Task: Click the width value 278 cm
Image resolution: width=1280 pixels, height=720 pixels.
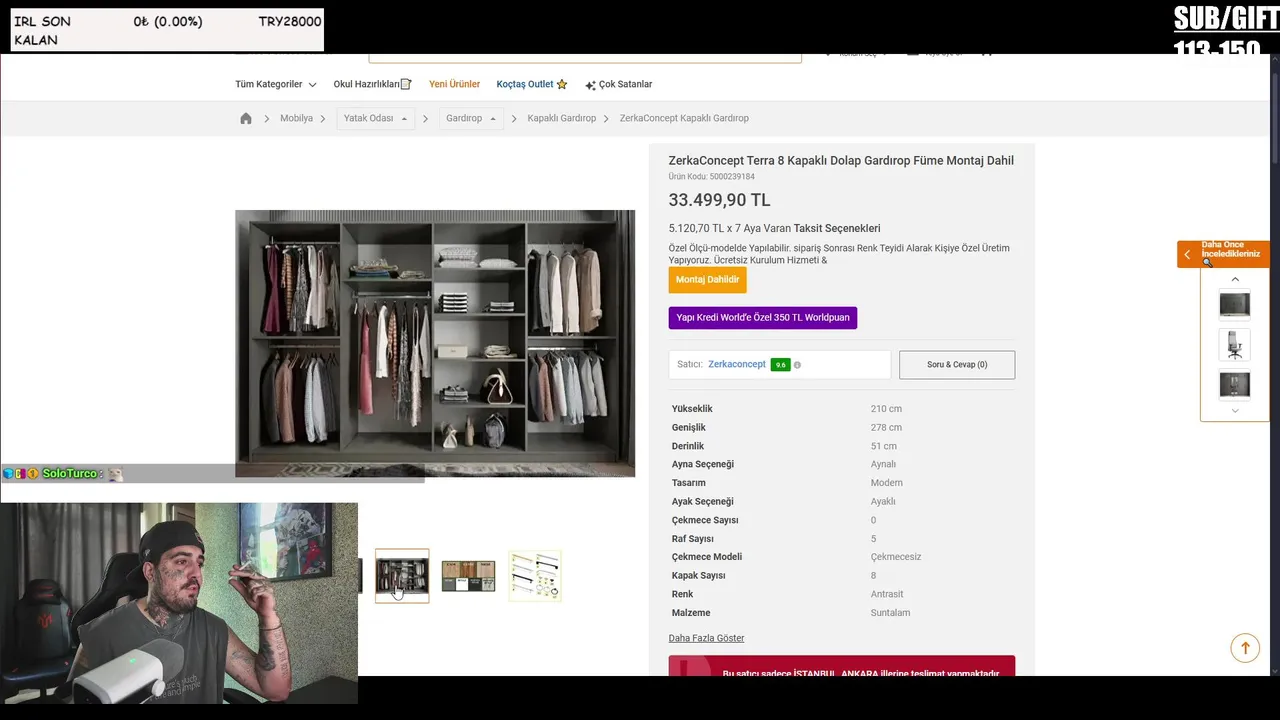Action: 886,428
